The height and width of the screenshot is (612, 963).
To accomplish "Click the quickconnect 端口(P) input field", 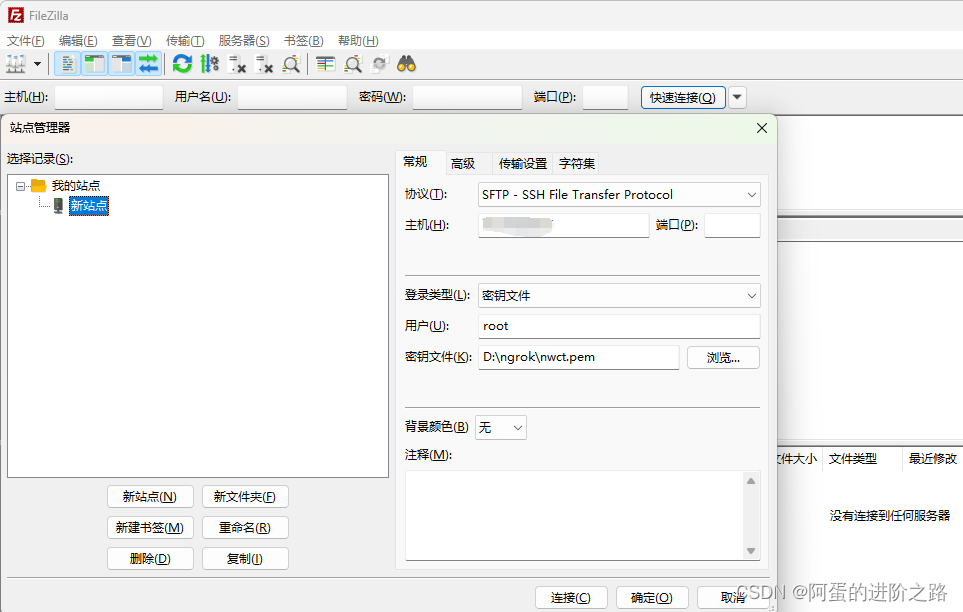I will click(x=605, y=97).
